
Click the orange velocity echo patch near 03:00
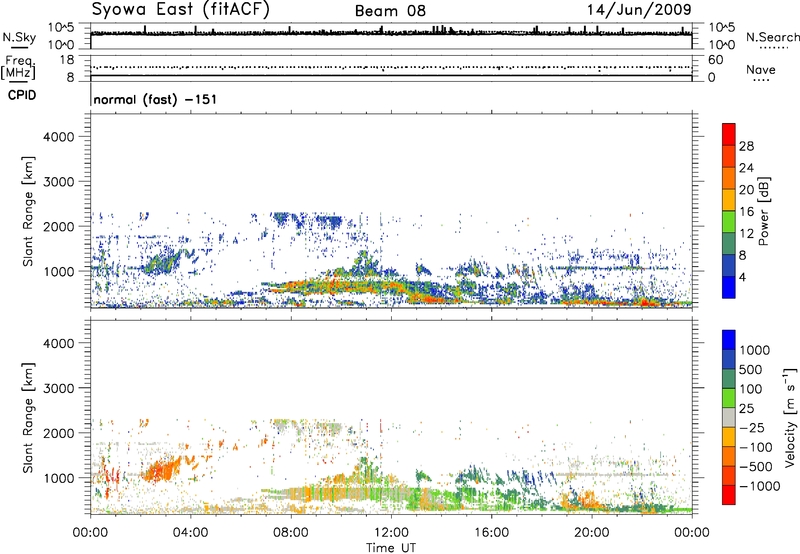coord(161,470)
